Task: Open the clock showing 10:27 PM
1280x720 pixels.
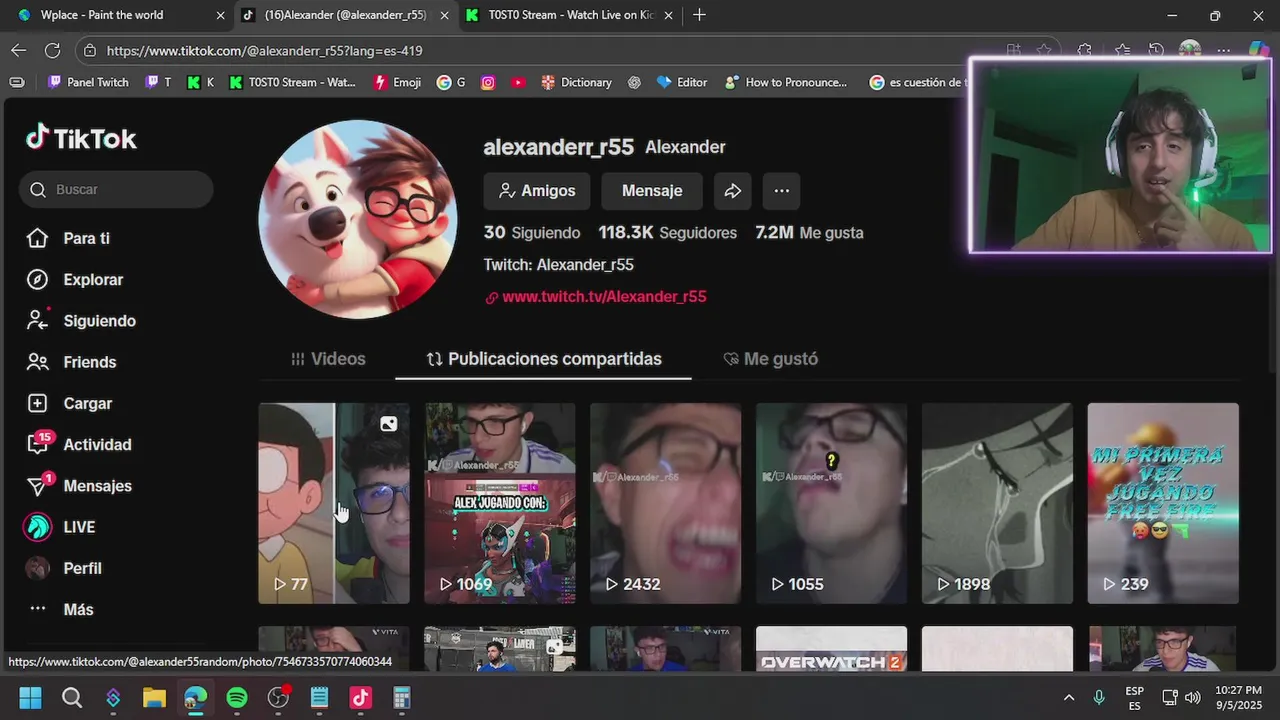Action: (1239, 698)
